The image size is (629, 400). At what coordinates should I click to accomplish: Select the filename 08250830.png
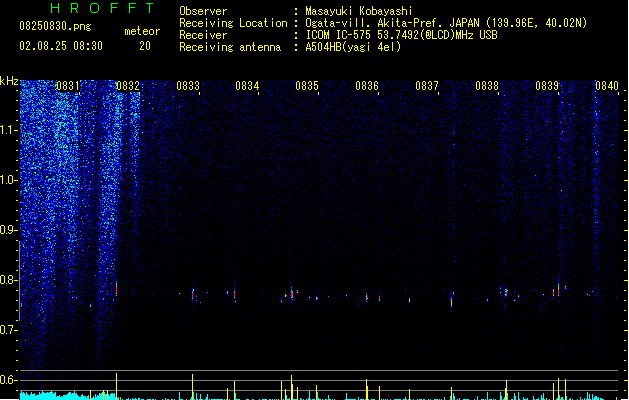55,26
